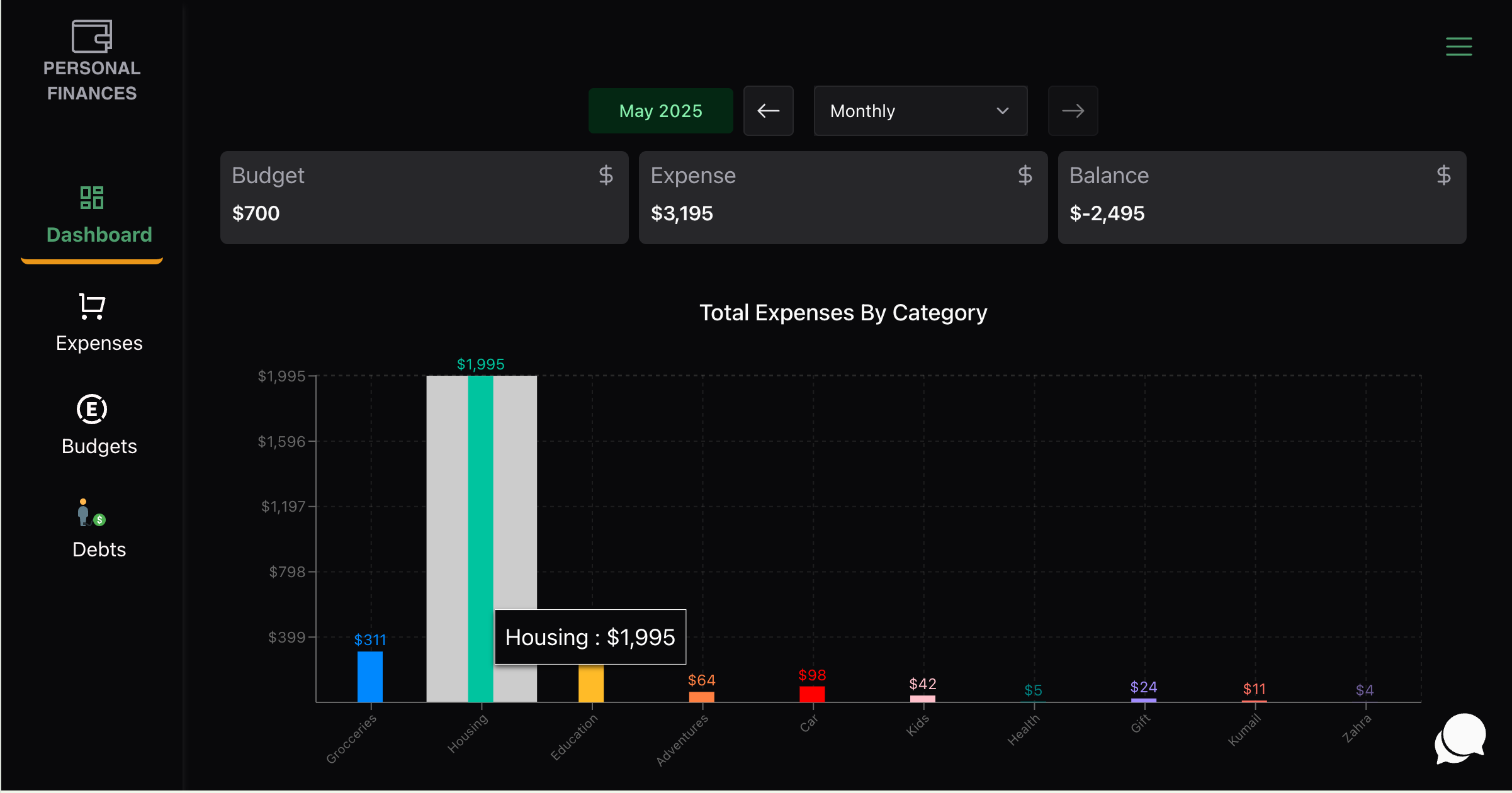Go to next month with right arrow
1512x793 pixels.
point(1073,111)
